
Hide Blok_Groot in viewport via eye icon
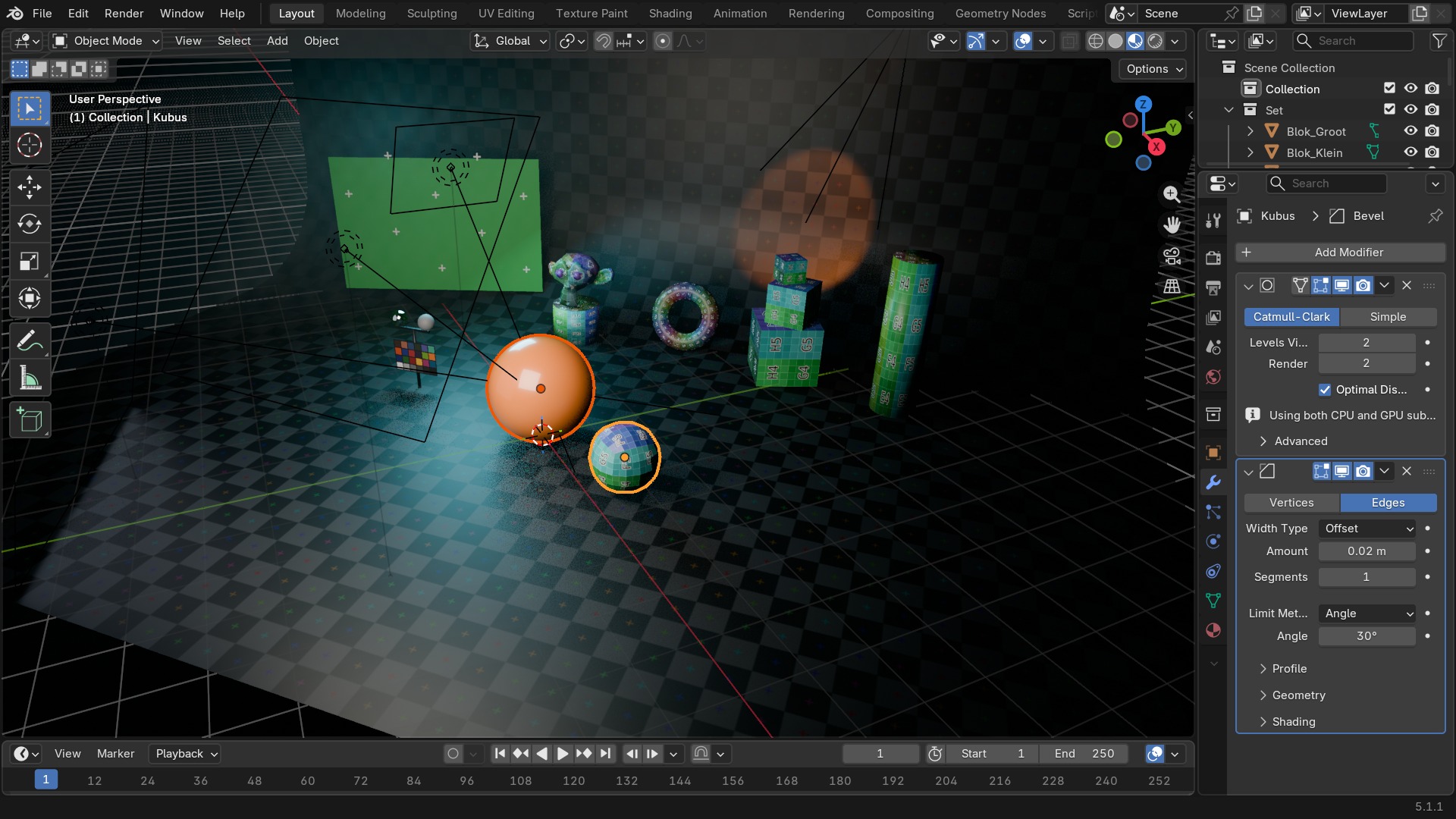pos(1410,131)
